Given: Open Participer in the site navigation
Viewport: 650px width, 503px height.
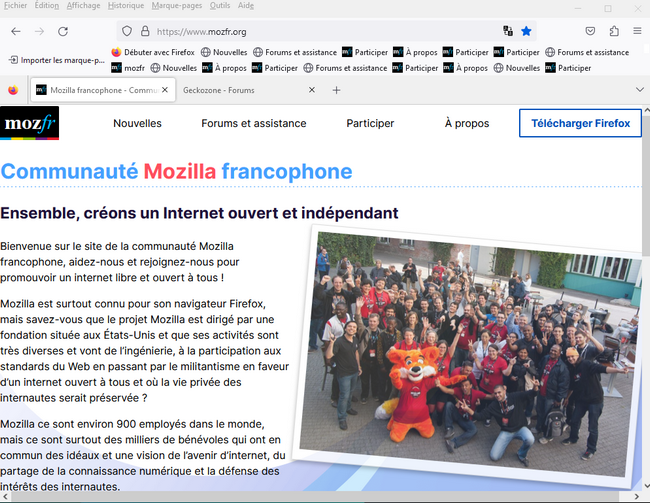Looking at the screenshot, I should (370, 123).
